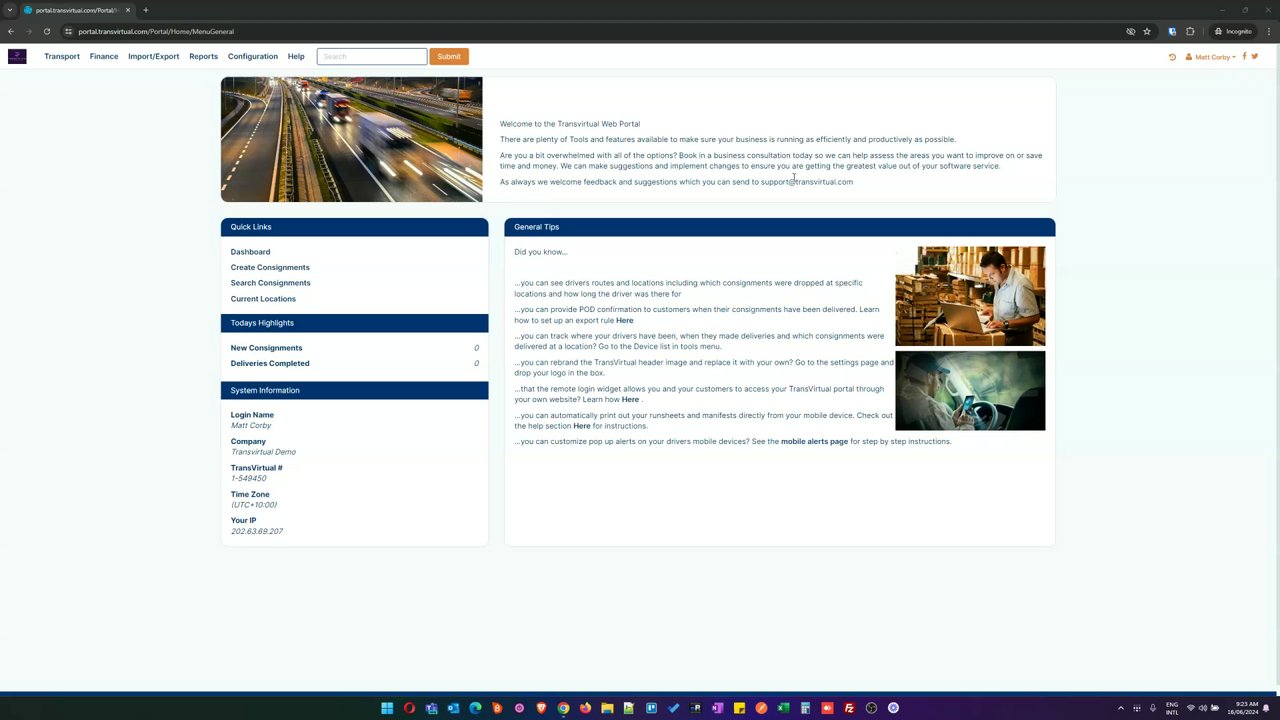This screenshot has width=1280, height=720.
Task: Open the mobile alerts page link
Action: (814, 442)
